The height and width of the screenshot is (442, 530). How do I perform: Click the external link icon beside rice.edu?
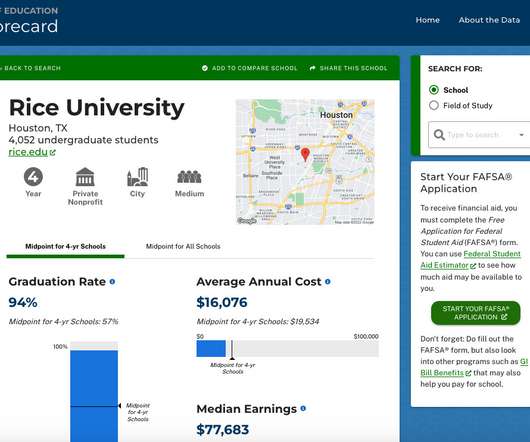pyautogui.click(x=52, y=152)
